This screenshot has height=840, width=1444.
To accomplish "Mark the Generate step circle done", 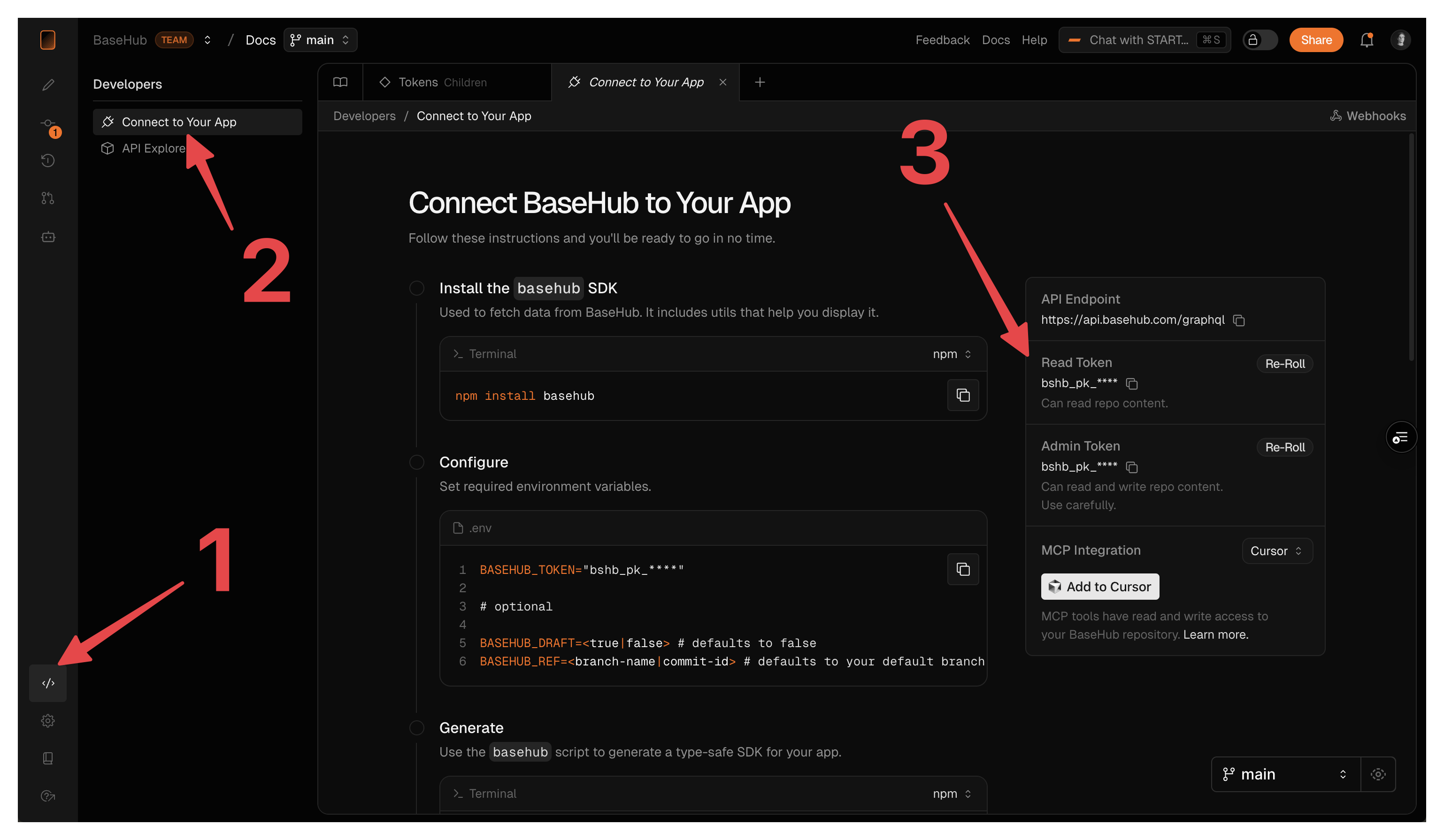I will (417, 728).
